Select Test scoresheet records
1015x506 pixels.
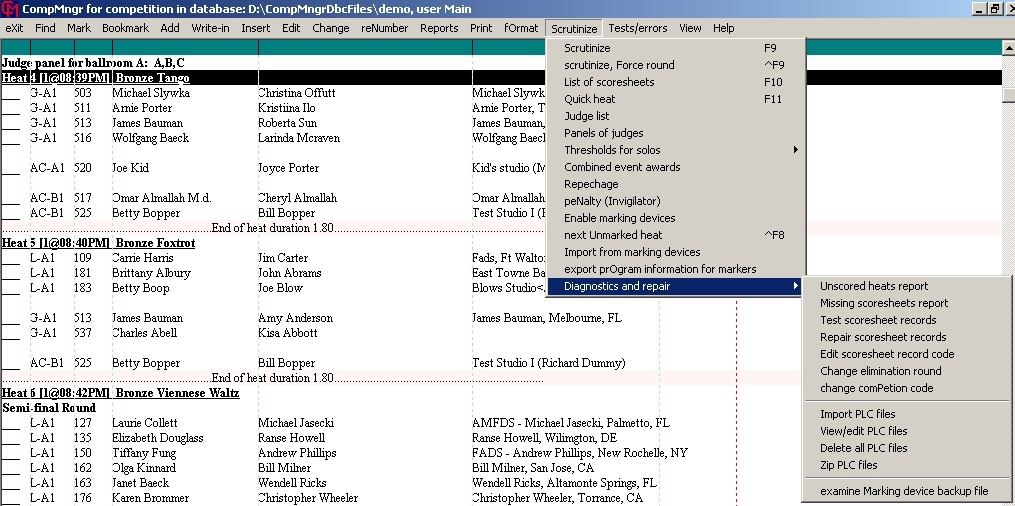point(906,320)
